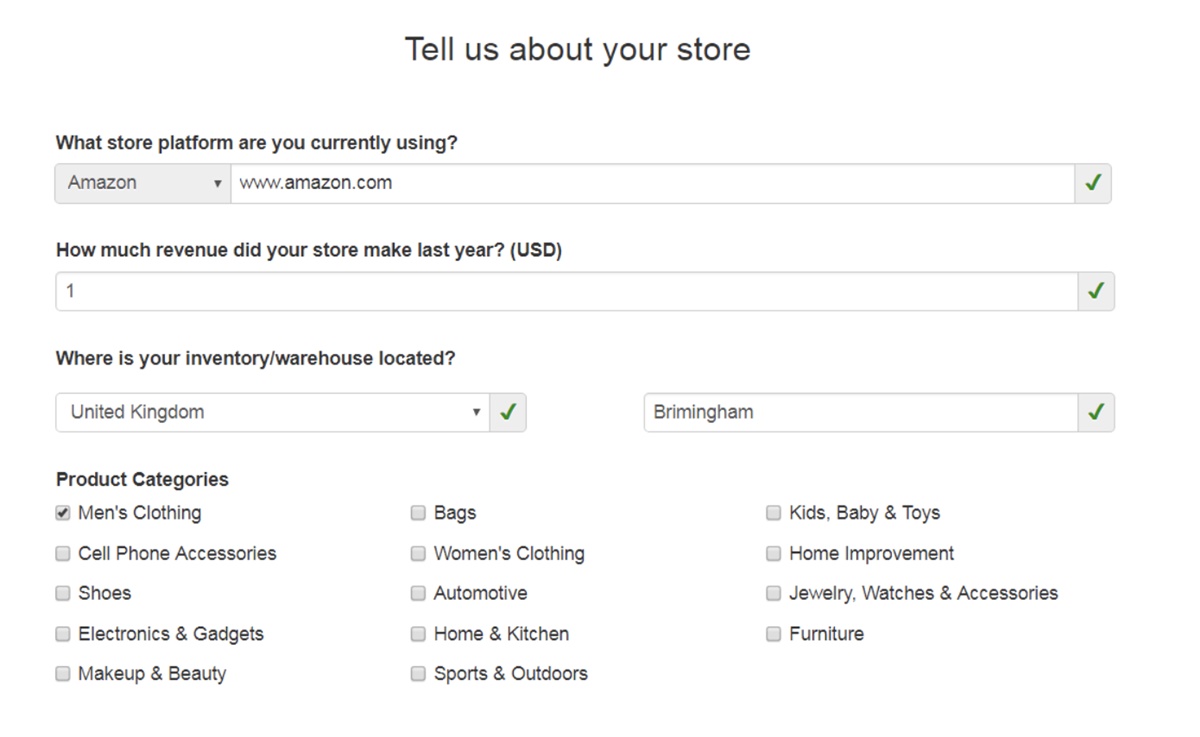Tick the Jewelry, Watches & Accessories checkbox
This screenshot has width=1200, height=737.
click(773, 593)
